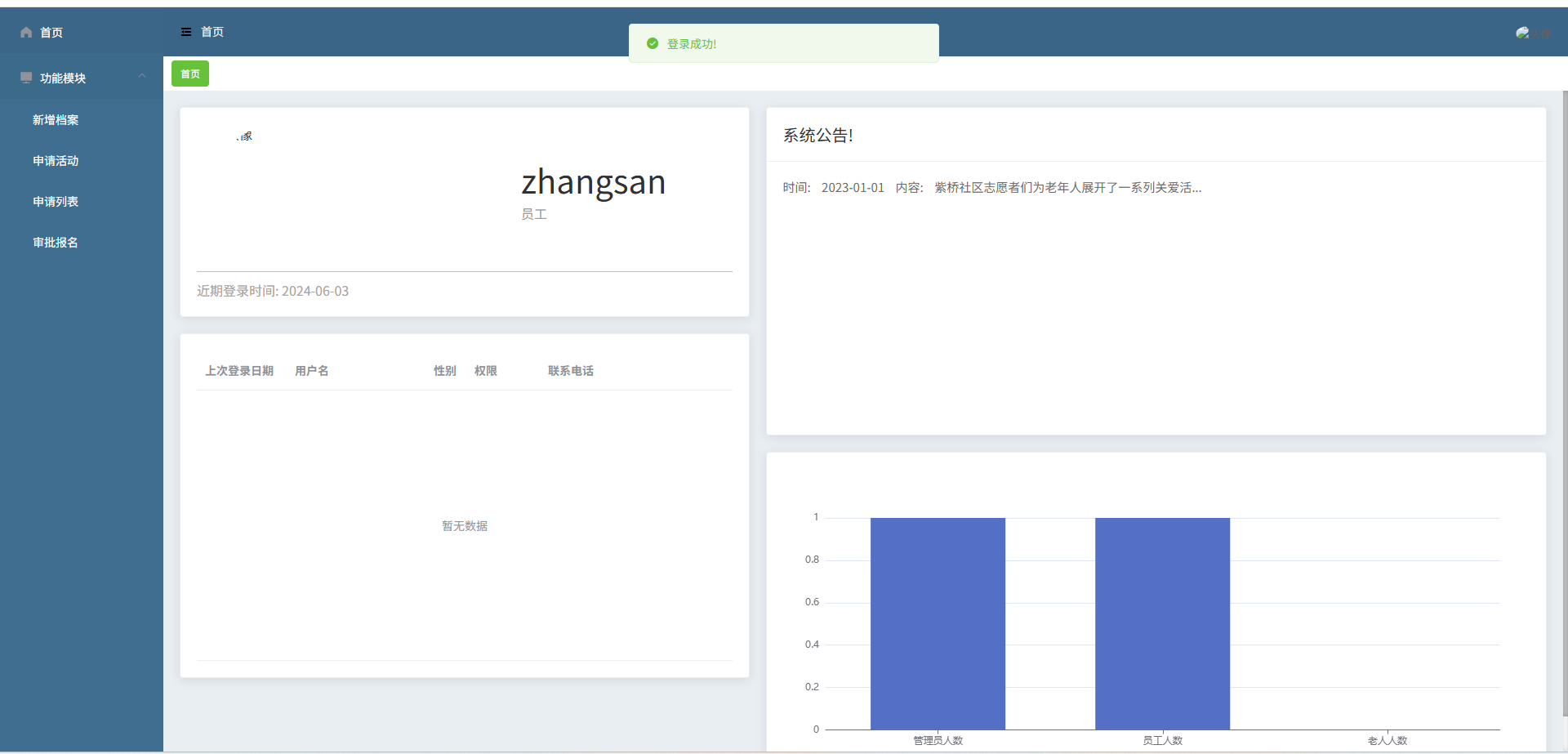Go to 申请列表 in the sidebar
The width and height of the screenshot is (1568, 754).
click(56, 202)
